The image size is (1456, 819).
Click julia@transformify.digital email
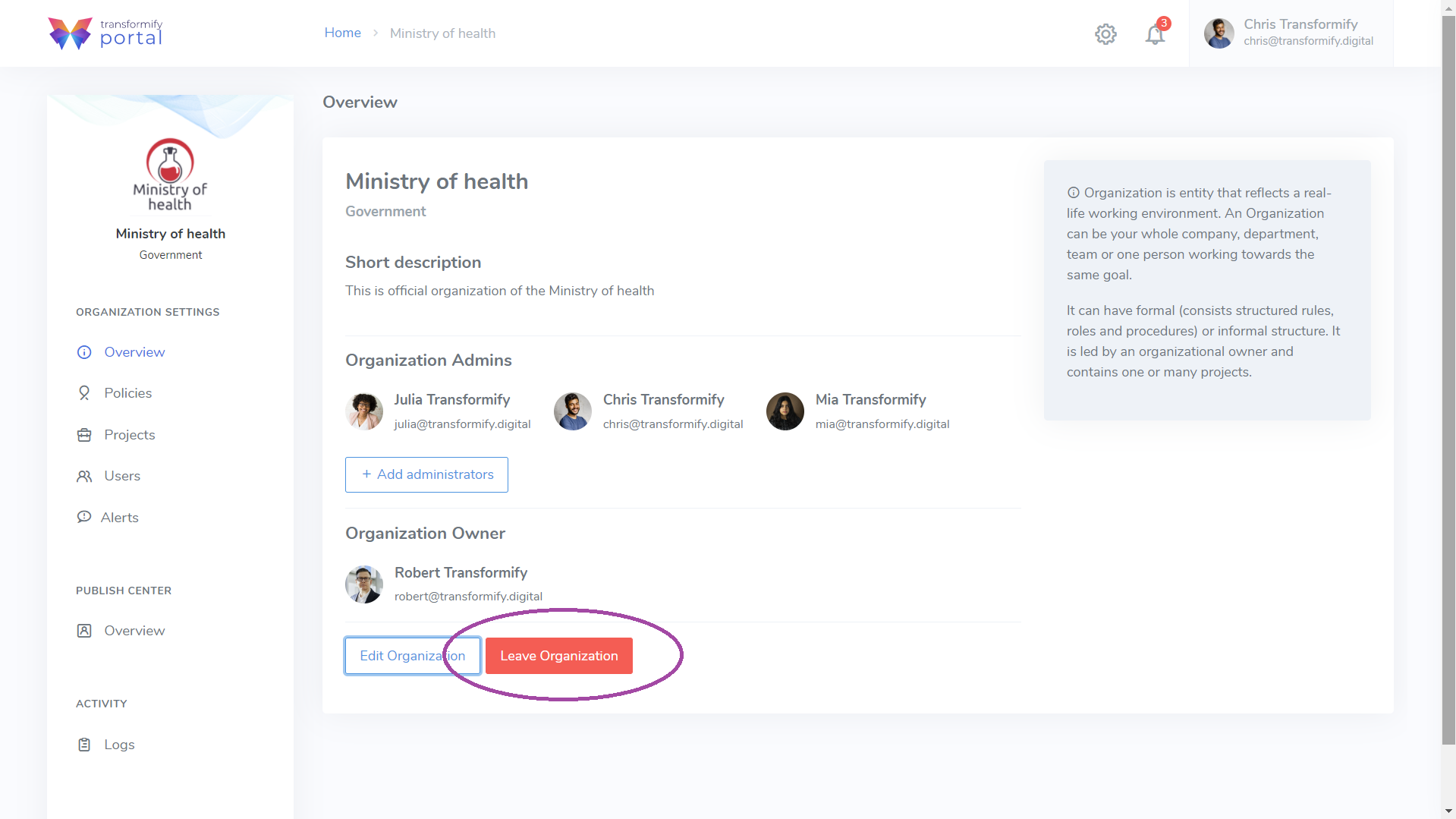click(x=462, y=424)
